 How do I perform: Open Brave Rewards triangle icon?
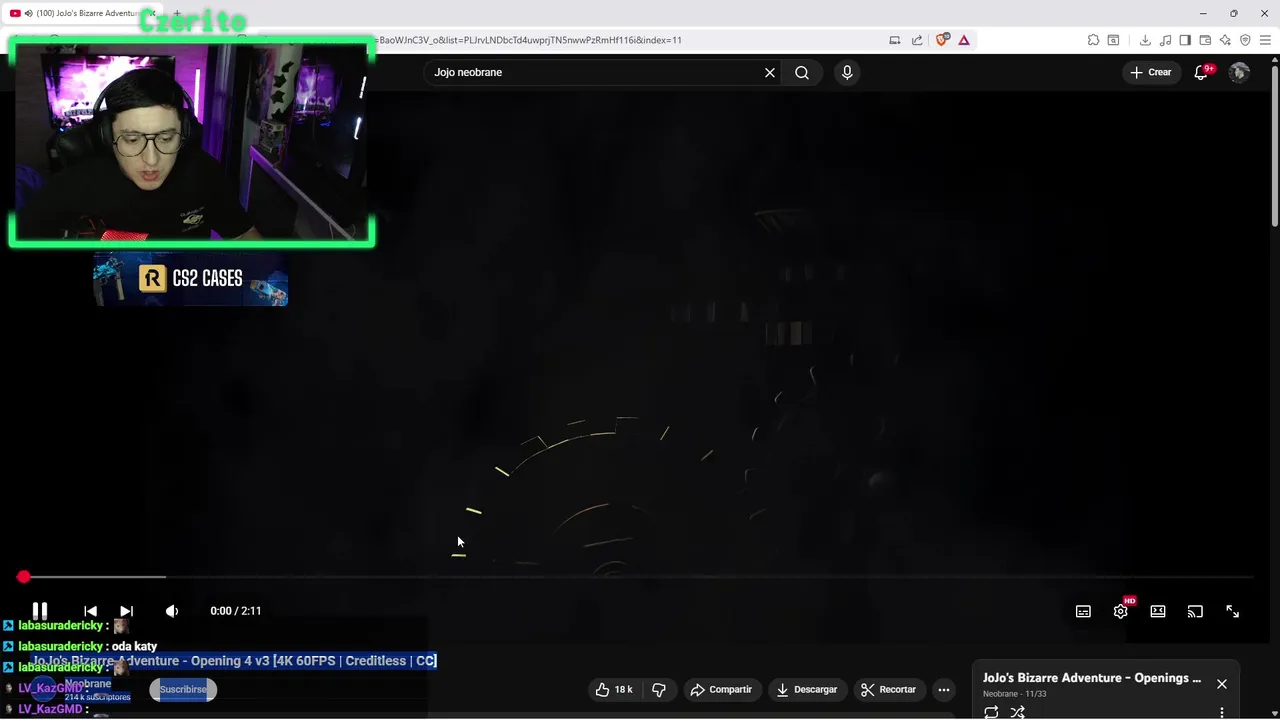(x=964, y=40)
